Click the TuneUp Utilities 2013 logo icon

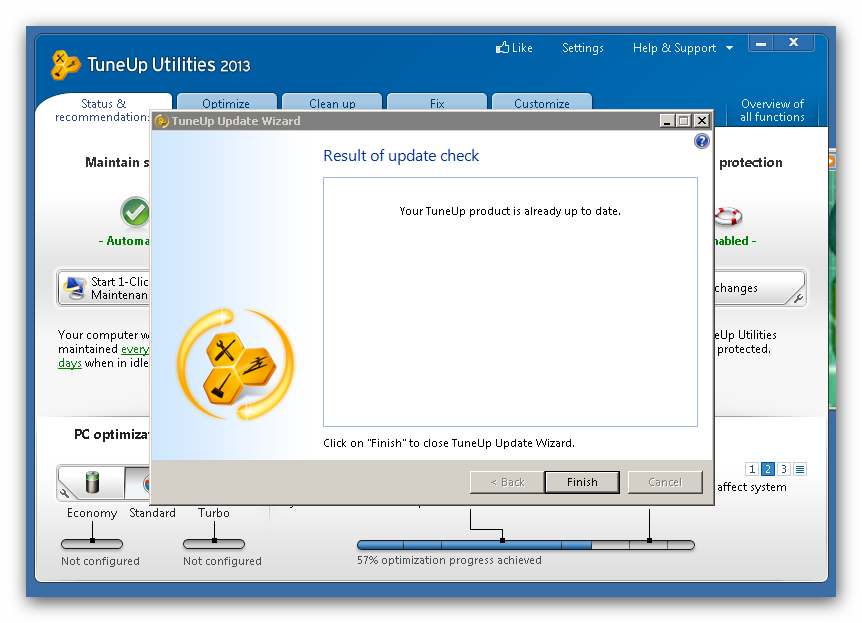point(65,65)
